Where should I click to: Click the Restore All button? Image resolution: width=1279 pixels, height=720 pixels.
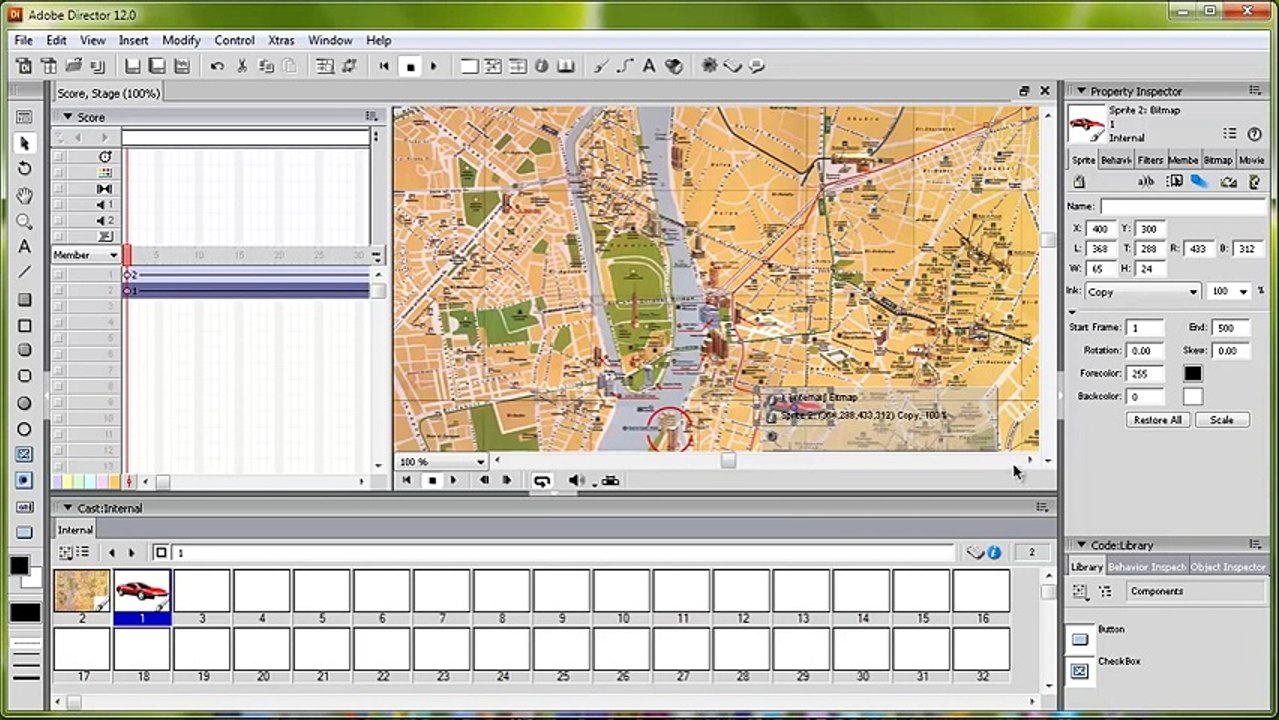click(1157, 420)
